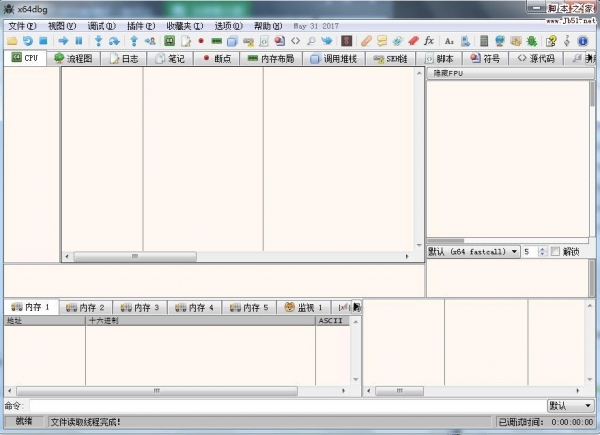The height and width of the screenshot is (435, 600).
Task: Switch to 内存 3 dump tab
Action: [x=141, y=307]
